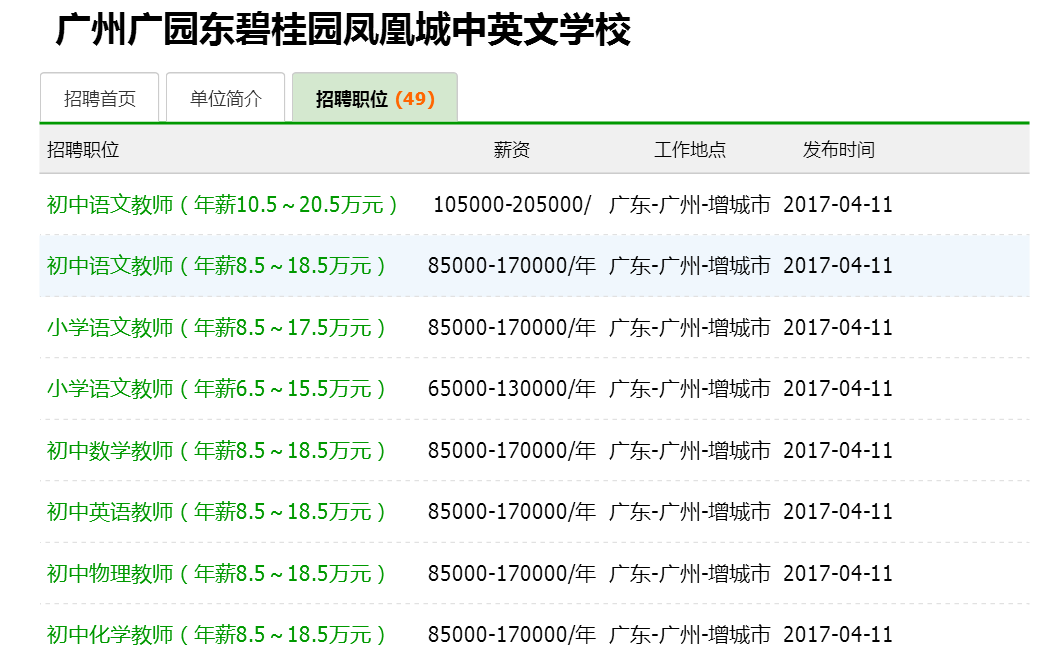Click the location in 初中数学教师 row
Viewport: 1040px width, 654px height.
point(690,451)
